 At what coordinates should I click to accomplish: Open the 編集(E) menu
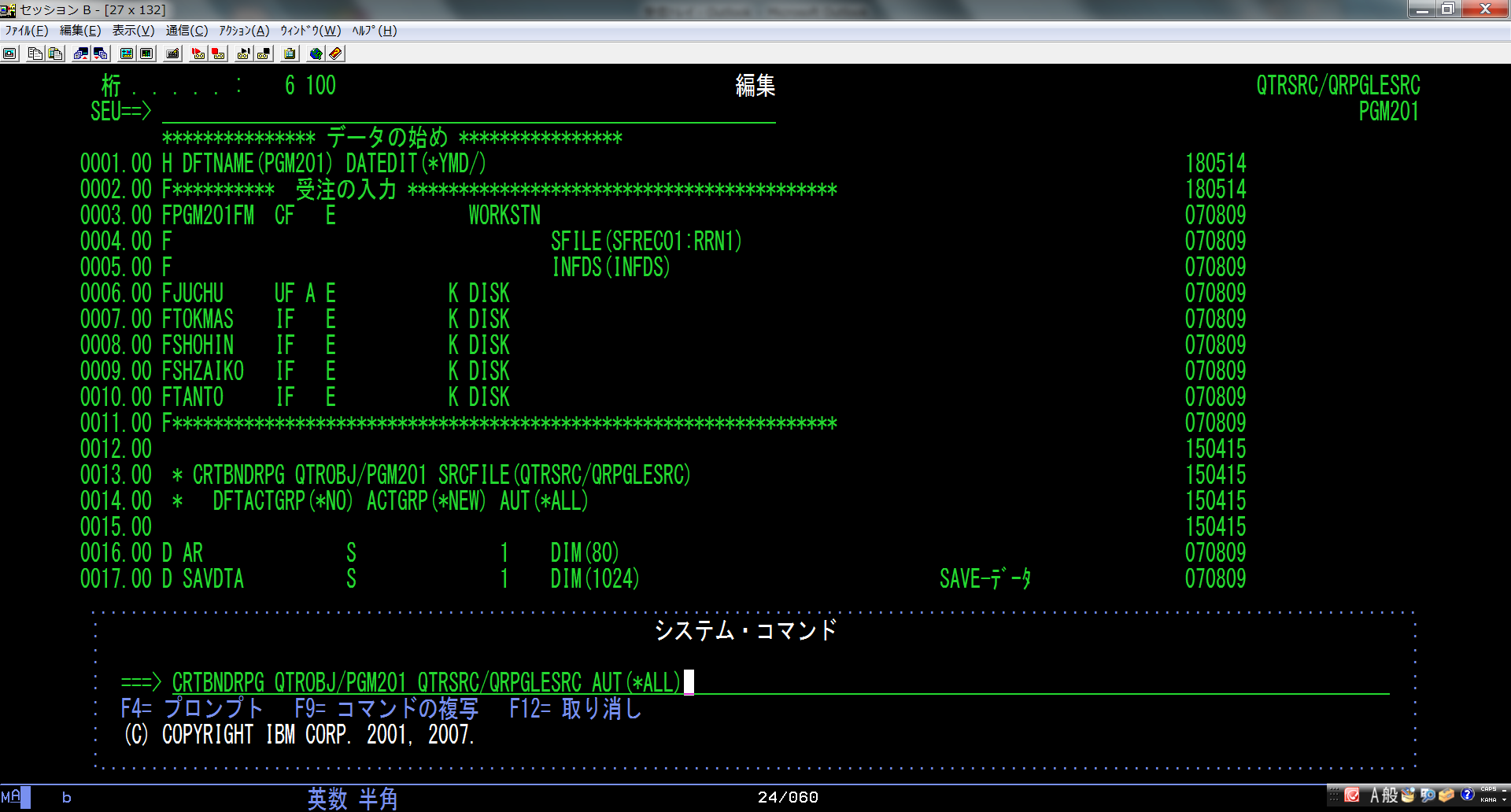coord(80,31)
